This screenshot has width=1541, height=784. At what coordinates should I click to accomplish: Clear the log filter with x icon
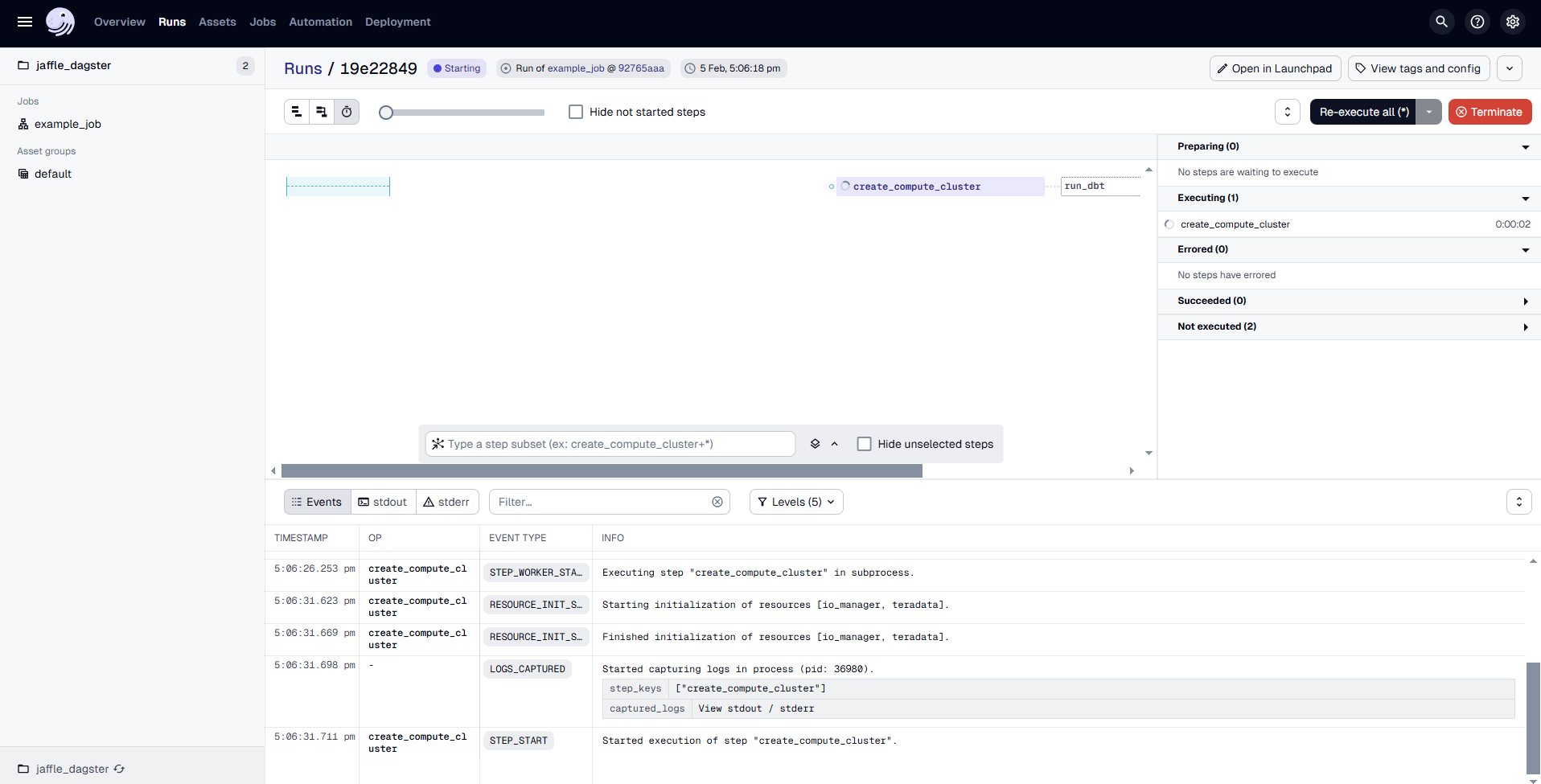coord(717,502)
